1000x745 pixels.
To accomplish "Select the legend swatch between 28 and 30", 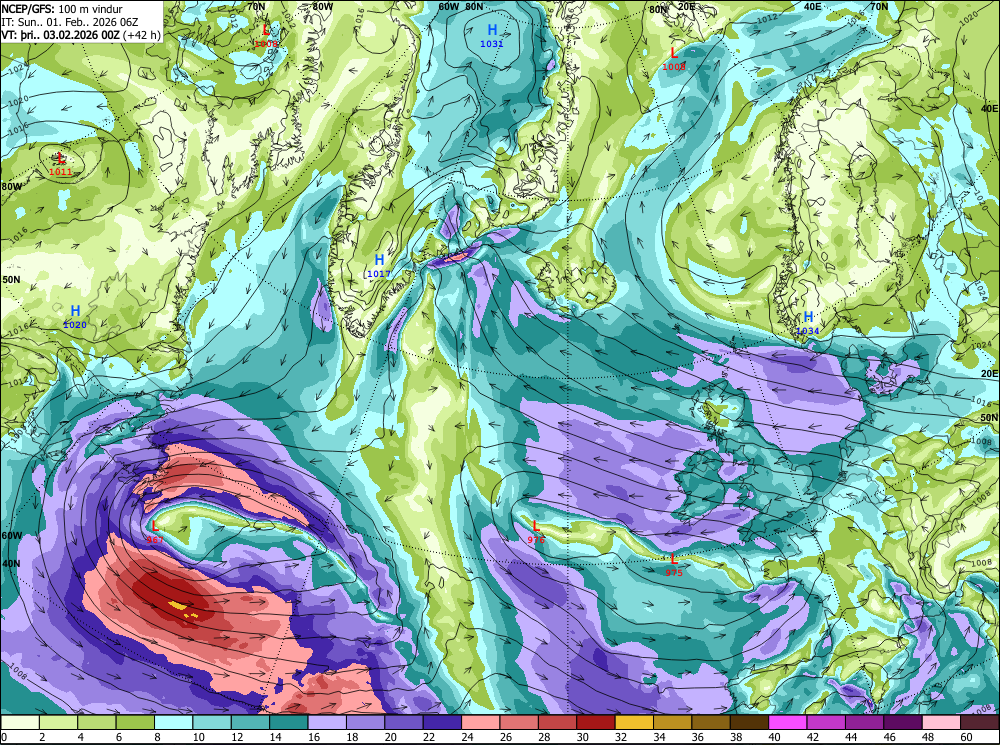I will pyautogui.click(x=557, y=722).
